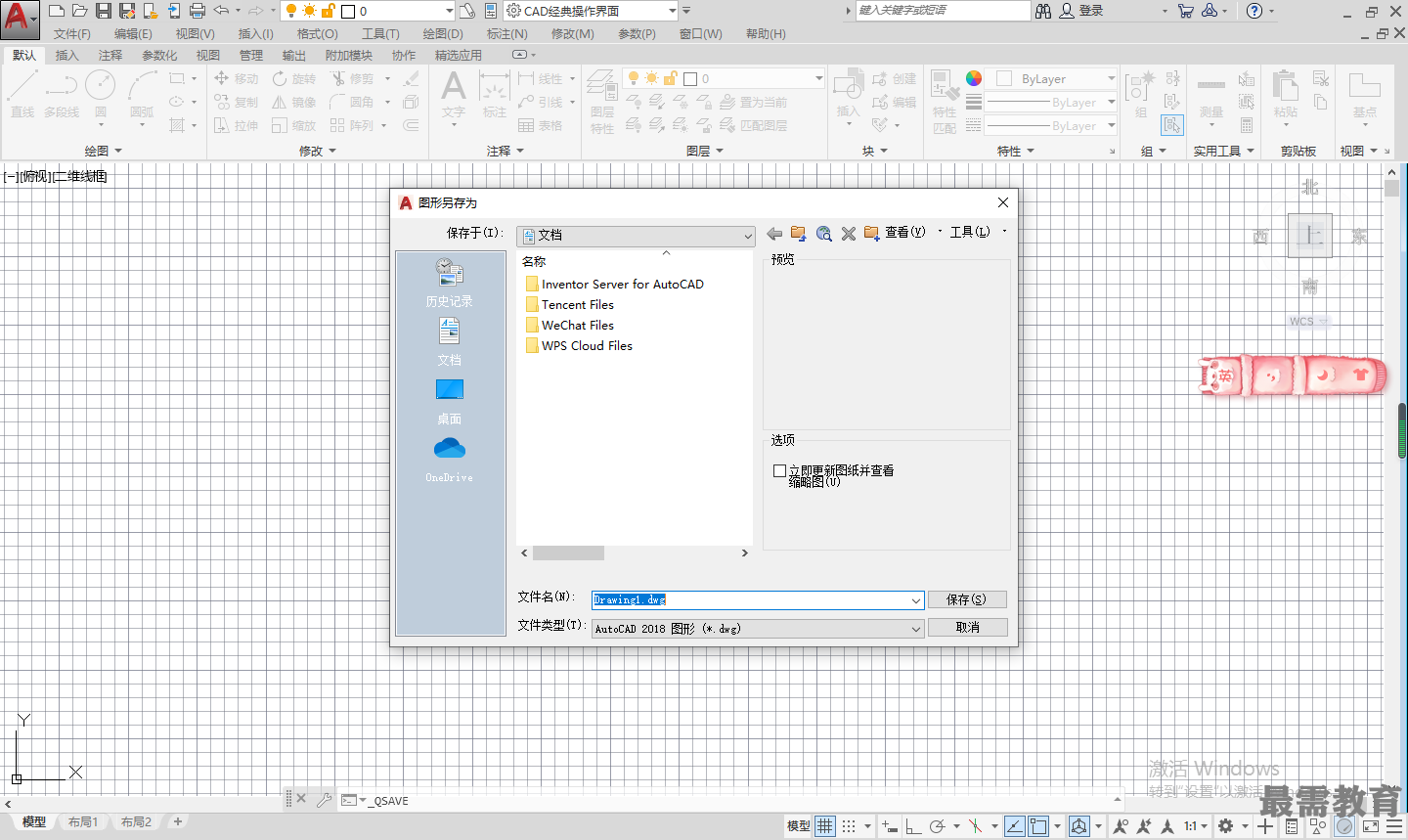Open the File (文件) menu
Viewport: 1408px width, 840px height.
pyautogui.click(x=72, y=34)
